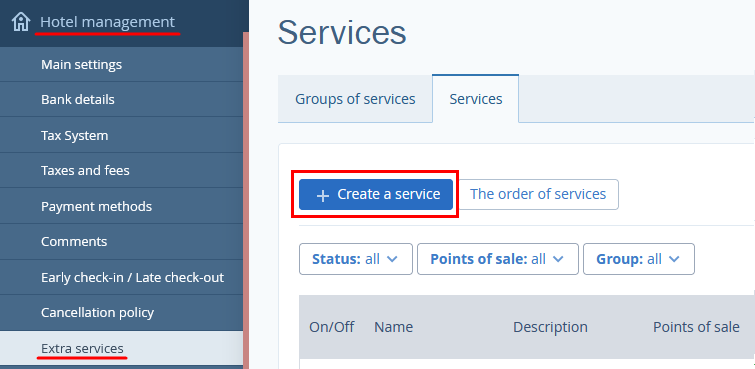Screen dimensions: 755x369
Task: Navigate to Payment methods
Action: pyautogui.click(x=121, y=206)
